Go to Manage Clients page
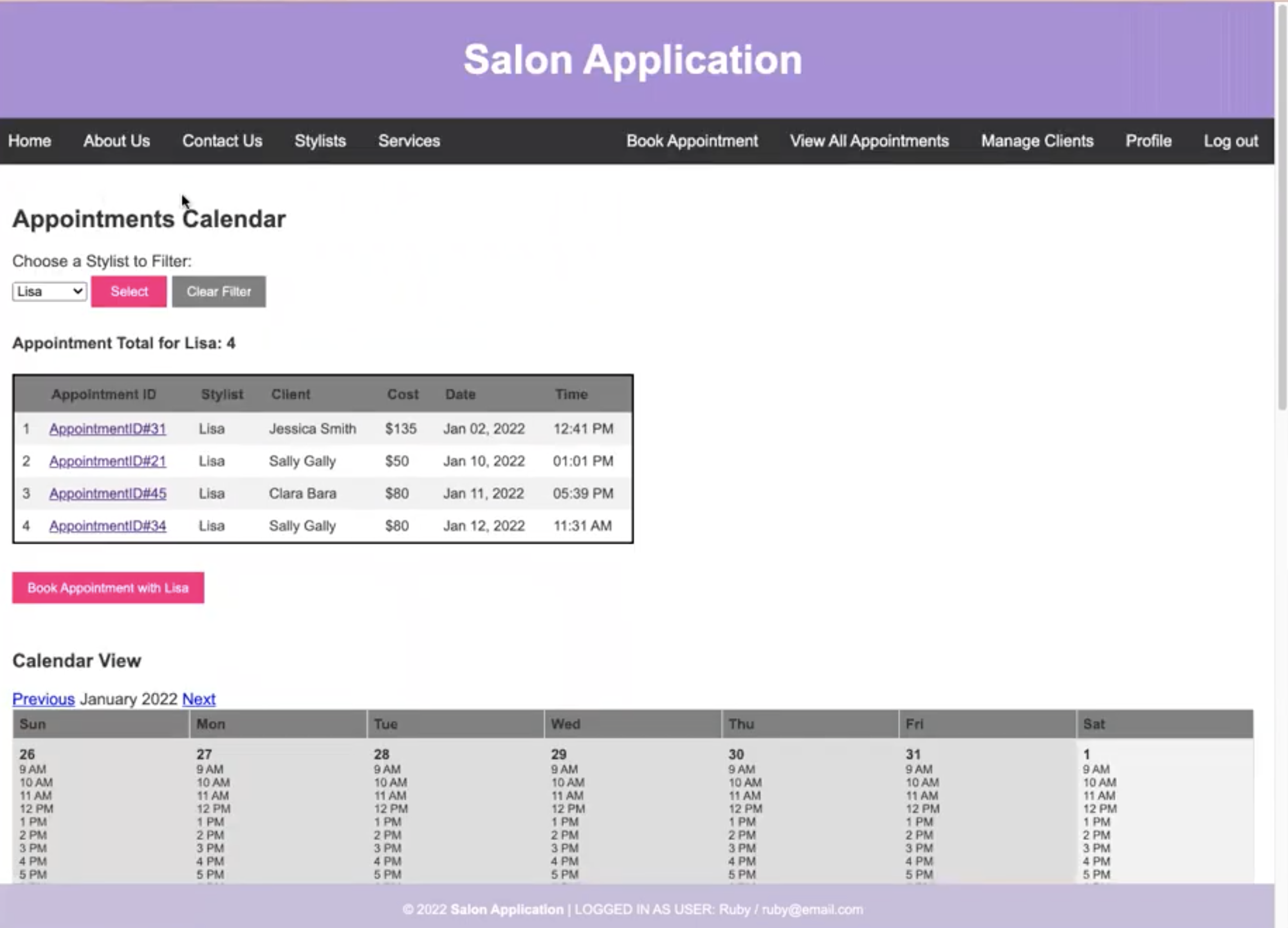 click(1037, 141)
